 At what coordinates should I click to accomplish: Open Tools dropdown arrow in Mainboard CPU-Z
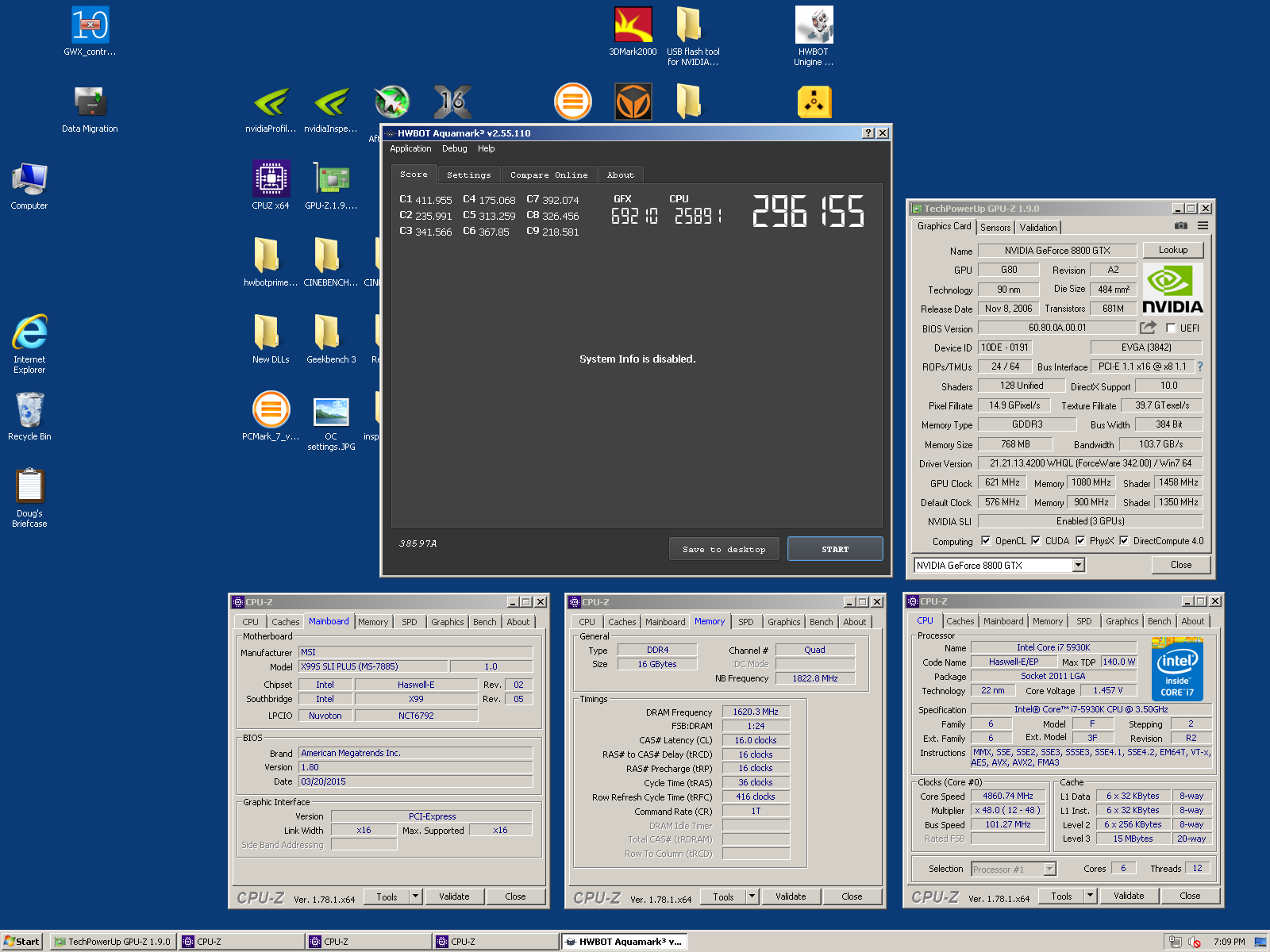point(415,896)
